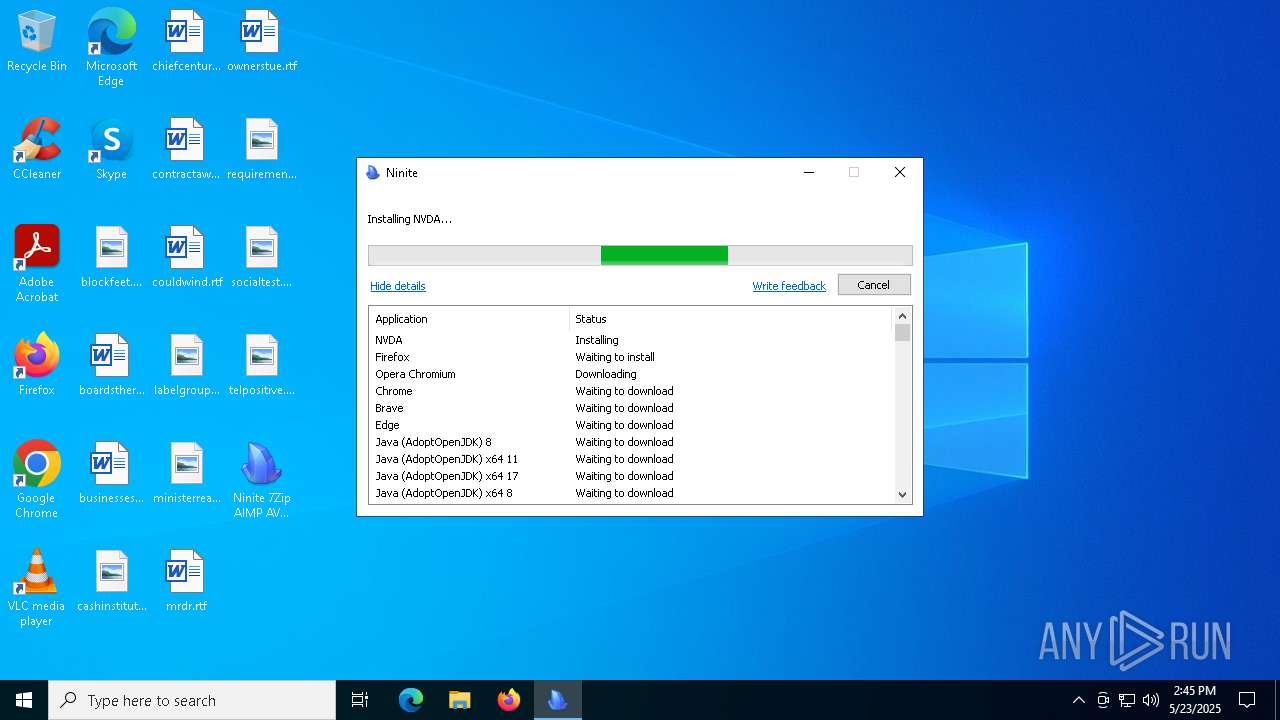This screenshot has width=1280, height=720.
Task: Cancel the Ninite installation
Action: pos(874,285)
